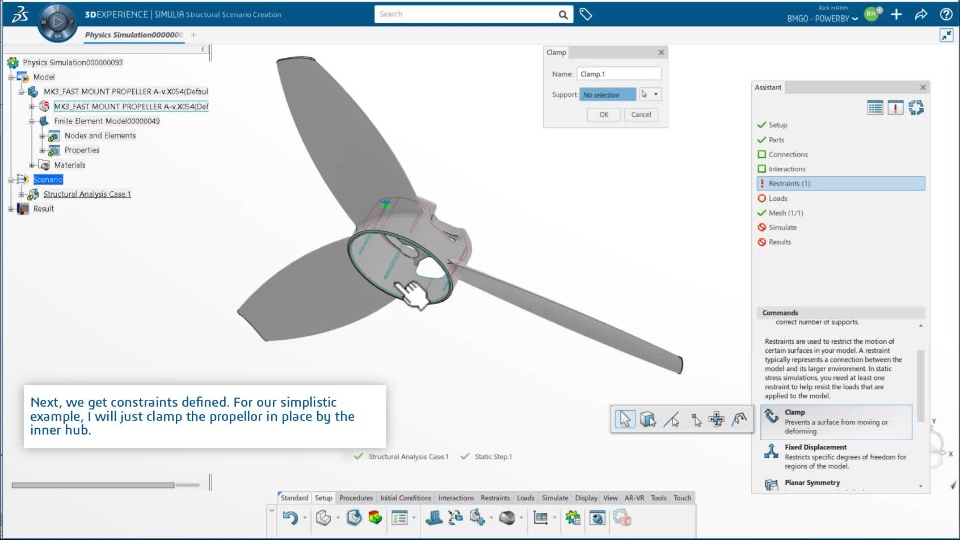Click the Undo icon in the bottom toolbar
Image resolution: width=960 pixels, height=540 pixels.
(x=290, y=518)
